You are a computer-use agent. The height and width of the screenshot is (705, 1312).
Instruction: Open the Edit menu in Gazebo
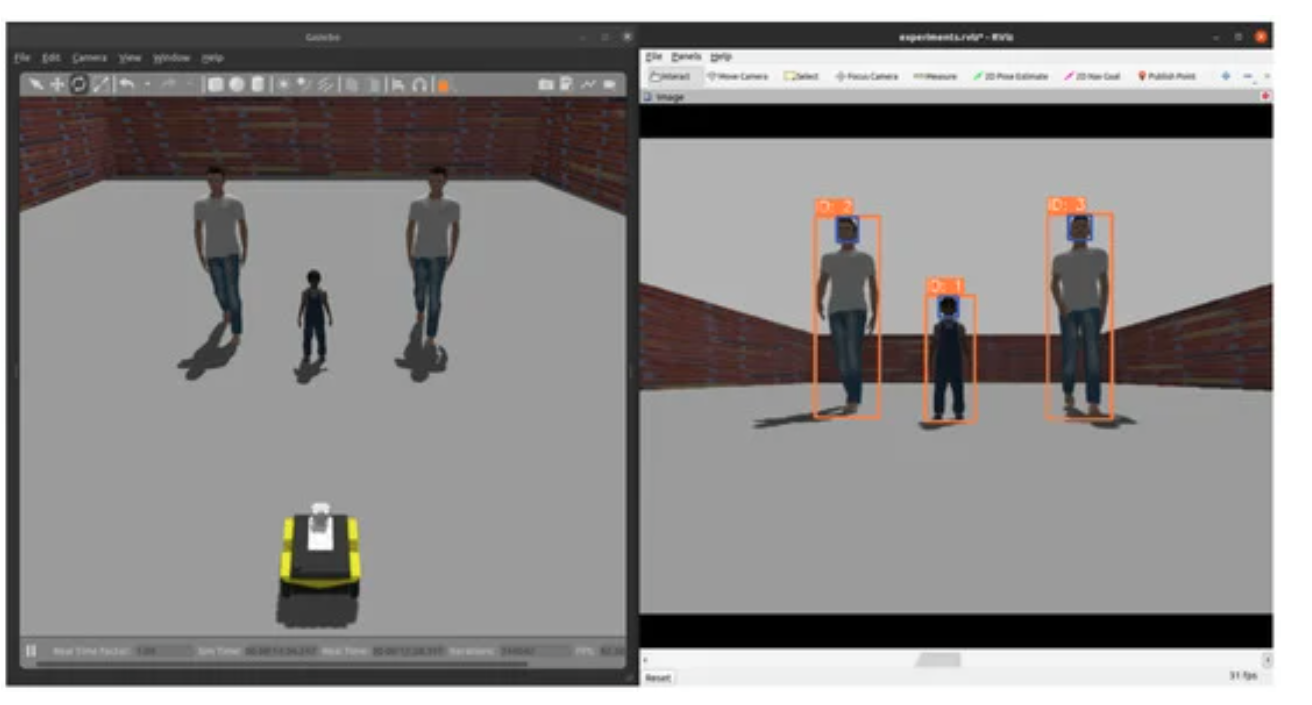pos(51,58)
